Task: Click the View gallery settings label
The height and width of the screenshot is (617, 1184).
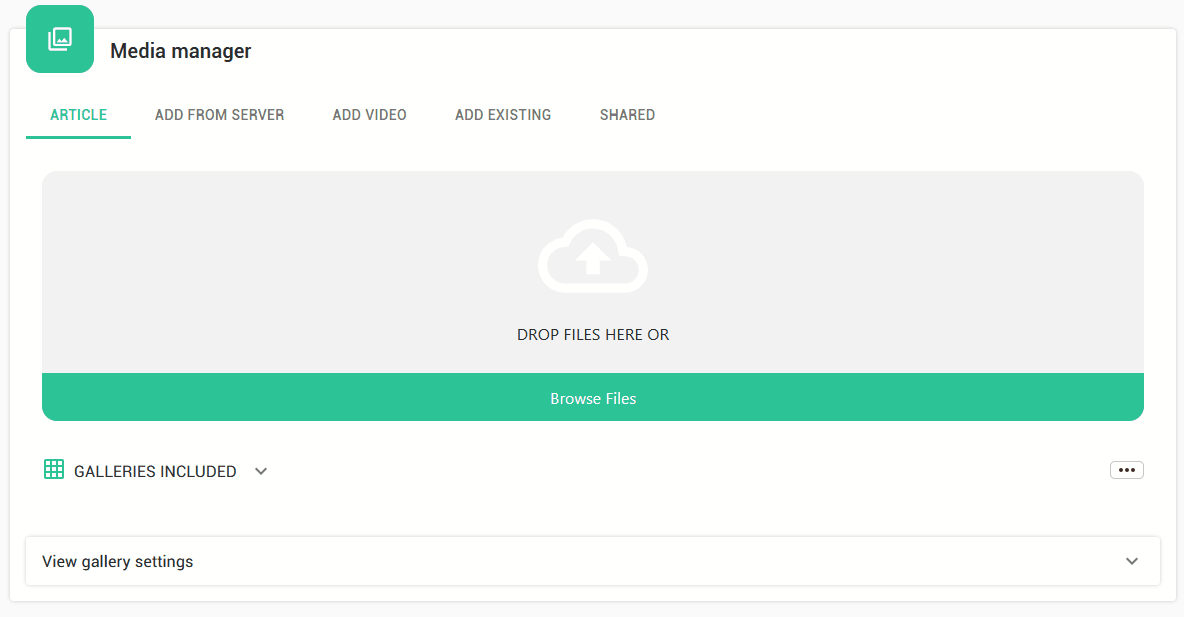Action: pos(117,561)
